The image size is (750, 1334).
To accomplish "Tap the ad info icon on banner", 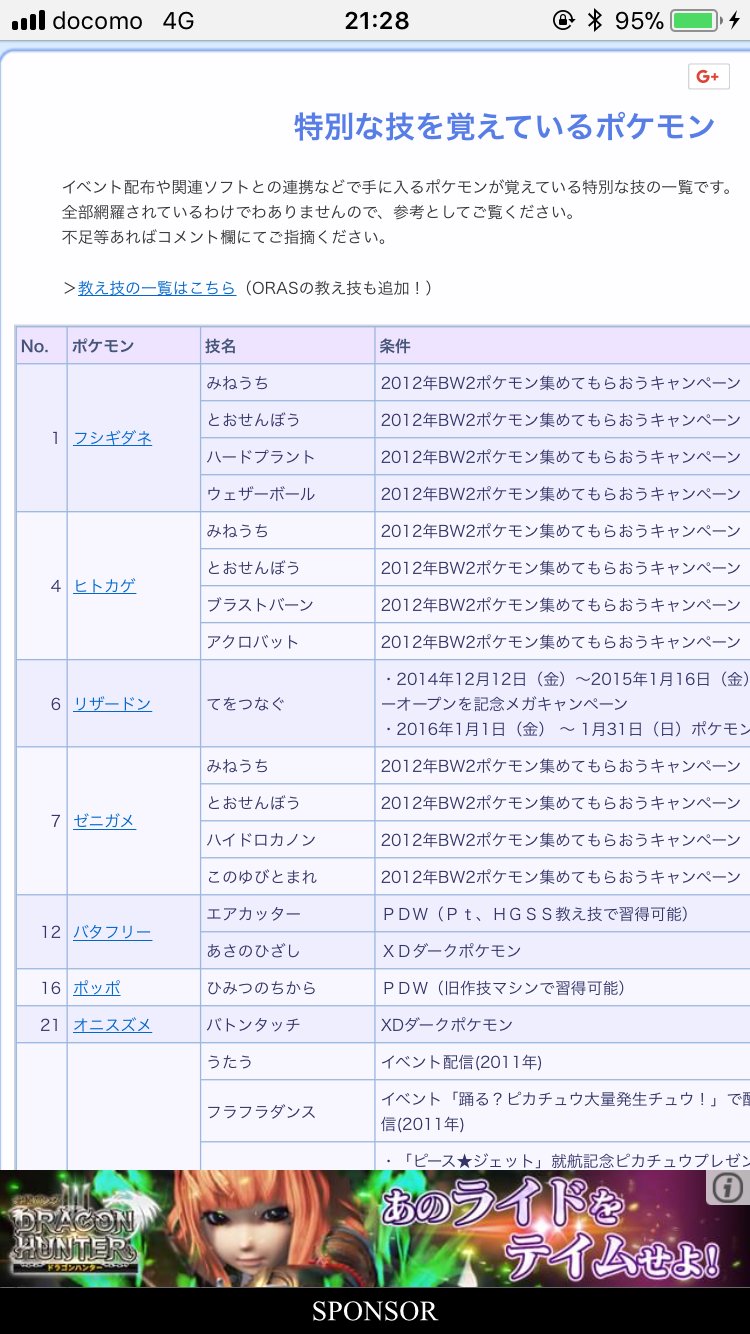I will coord(728,1187).
